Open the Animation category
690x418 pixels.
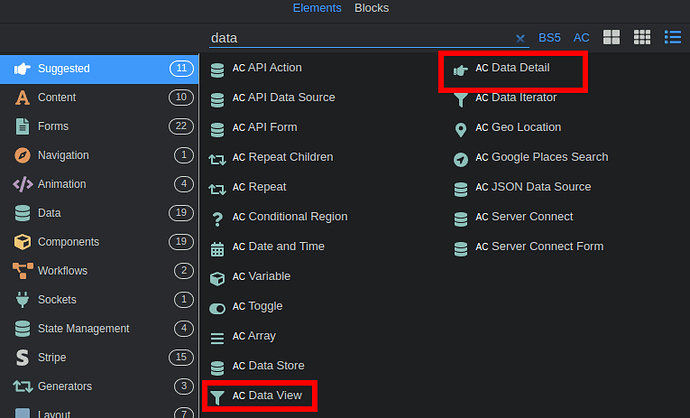(x=99, y=184)
